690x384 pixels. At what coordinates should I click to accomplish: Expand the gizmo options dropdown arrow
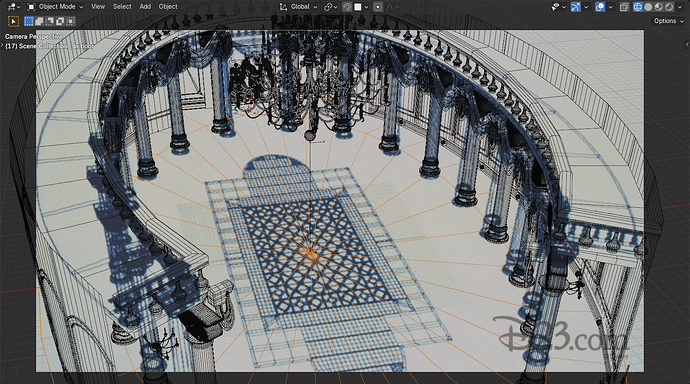[x=586, y=7]
